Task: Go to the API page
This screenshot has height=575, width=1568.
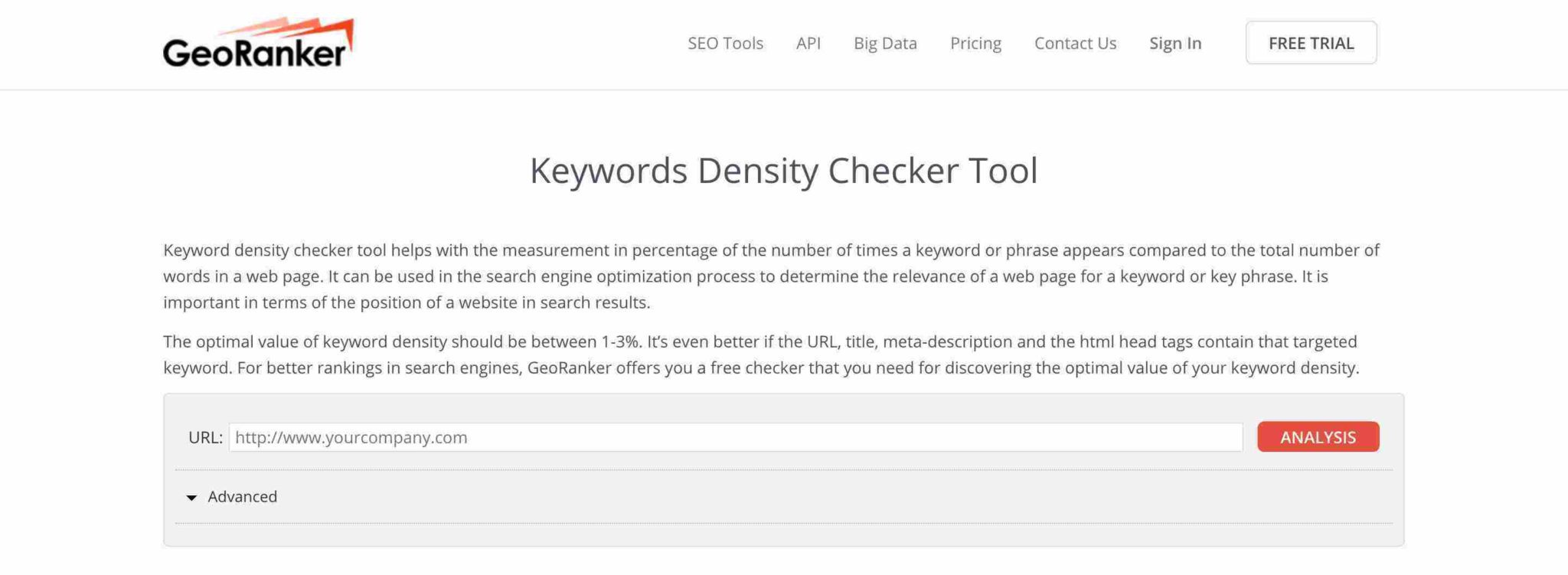Action: (x=808, y=44)
